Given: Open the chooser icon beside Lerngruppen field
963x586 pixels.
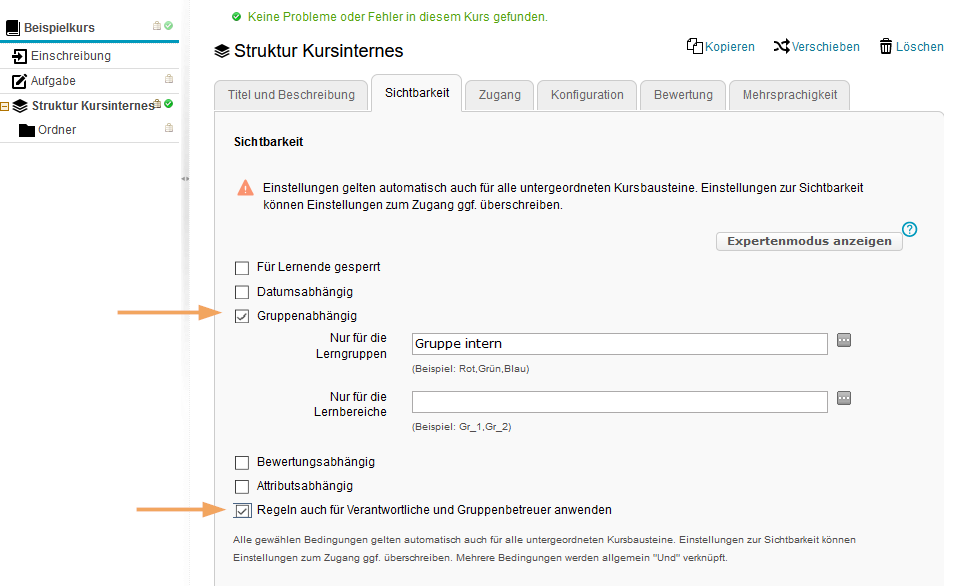Looking at the screenshot, I should 844,340.
